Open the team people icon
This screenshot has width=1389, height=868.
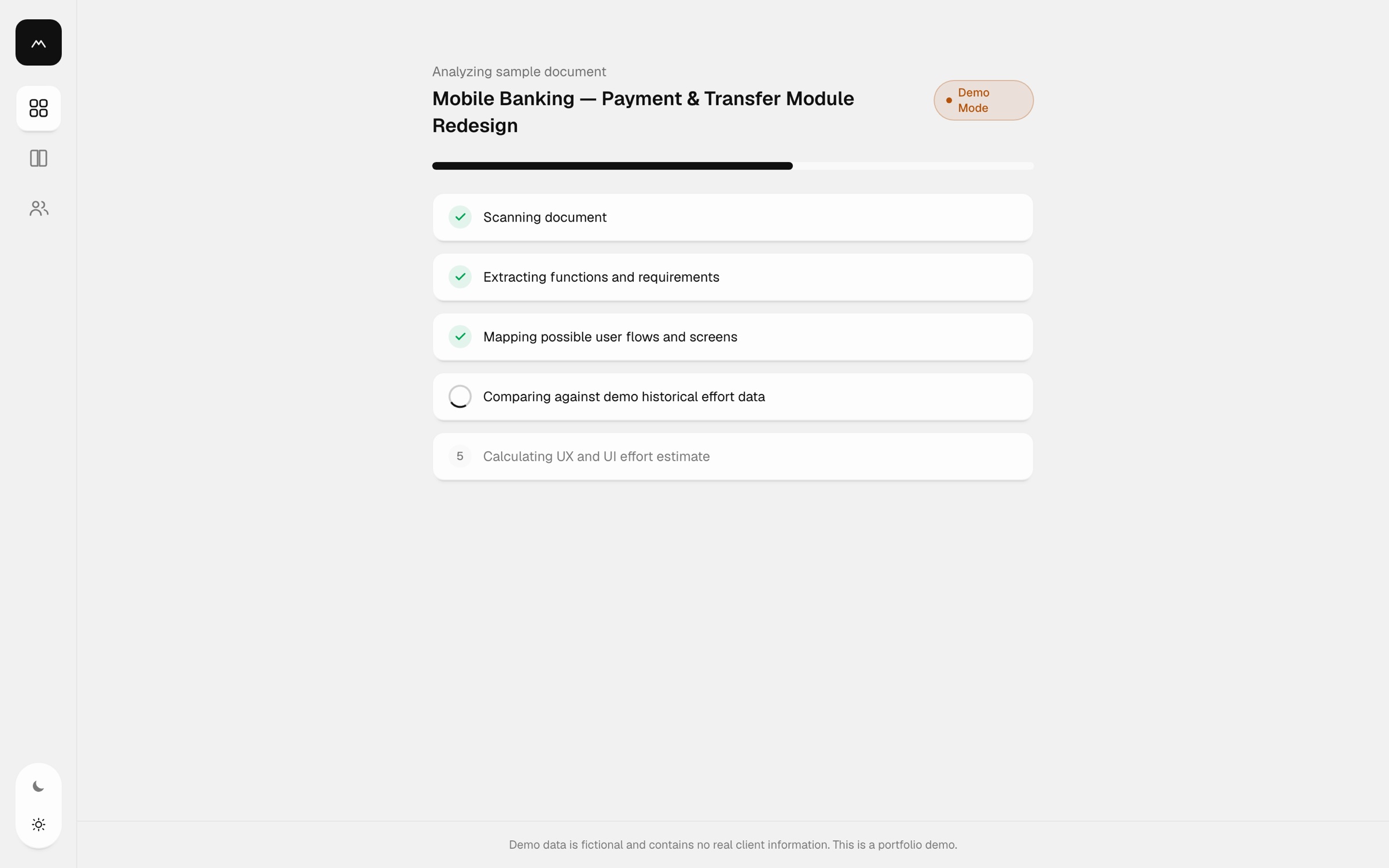click(x=38, y=208)
